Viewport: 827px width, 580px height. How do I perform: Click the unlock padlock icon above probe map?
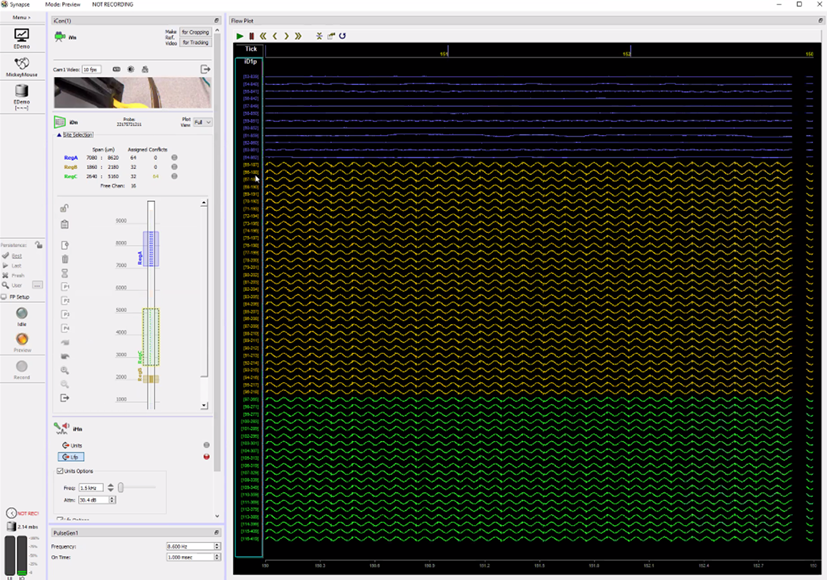tap(65, 208)
